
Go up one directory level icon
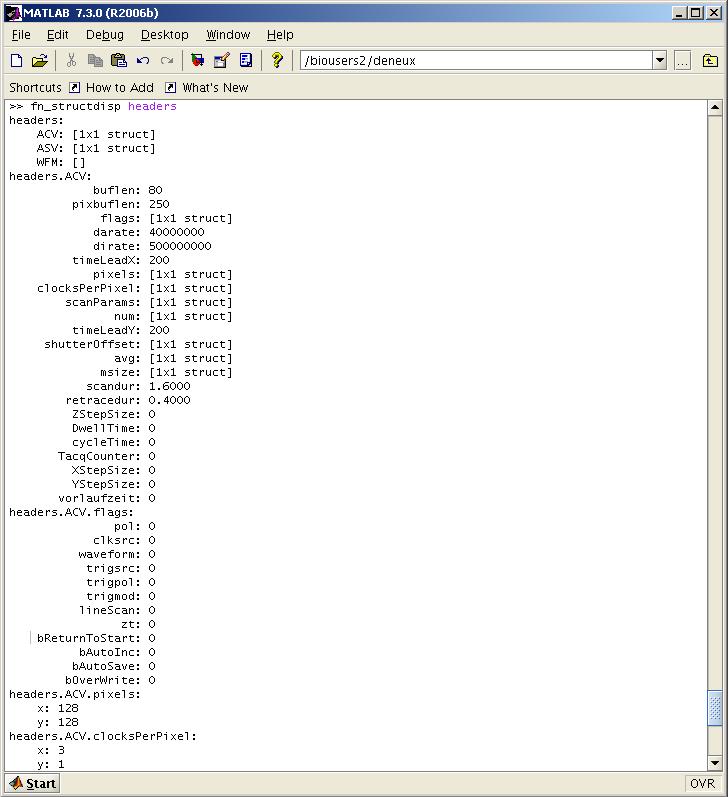click(x=710, y=60)
